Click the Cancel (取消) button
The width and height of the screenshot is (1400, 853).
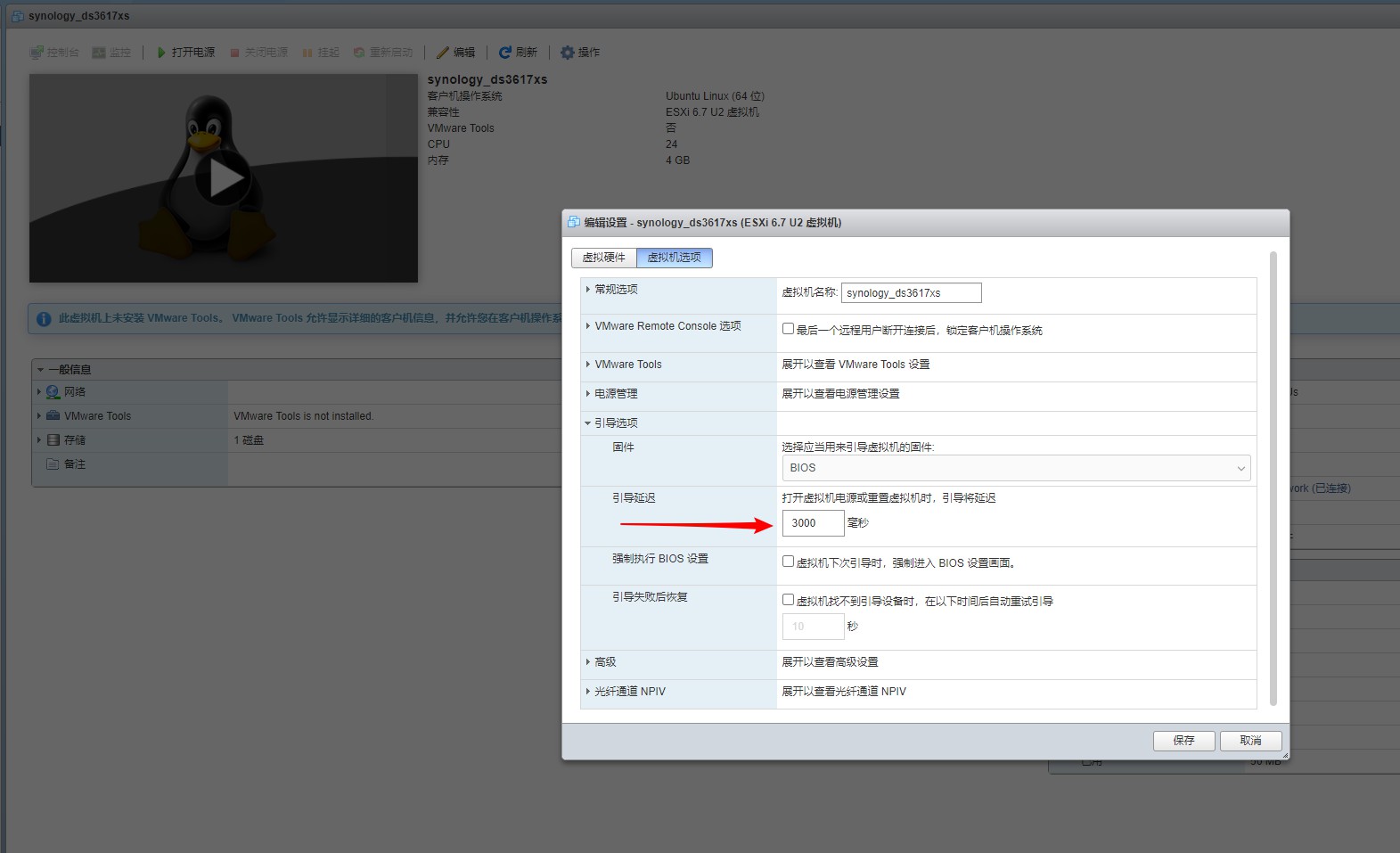pyautogui.click(x=1250, y=741)
